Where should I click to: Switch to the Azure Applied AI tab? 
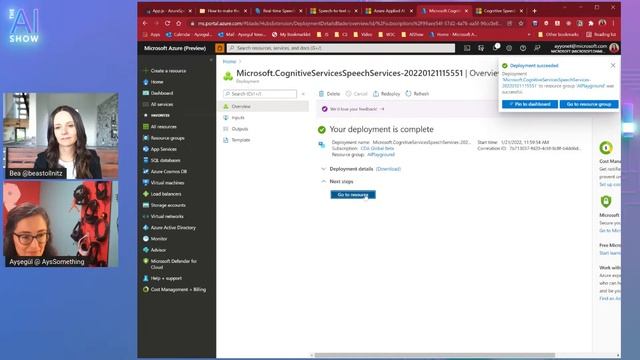click(x=389, y=11)
